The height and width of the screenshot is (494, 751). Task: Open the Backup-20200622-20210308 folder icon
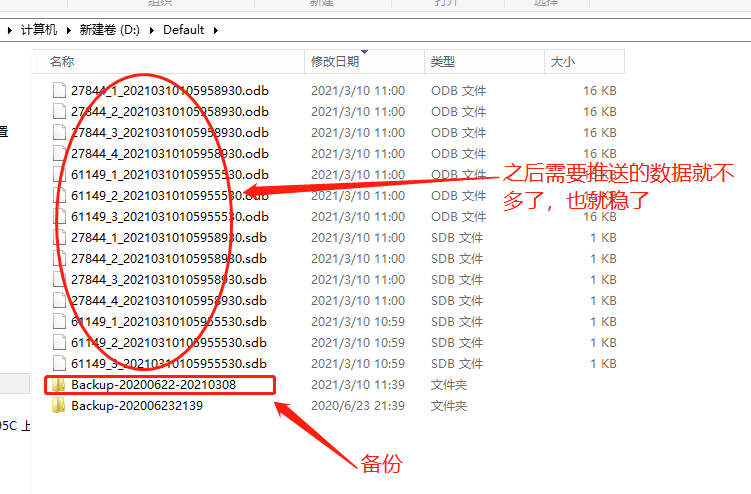click(x=59, y=385)
